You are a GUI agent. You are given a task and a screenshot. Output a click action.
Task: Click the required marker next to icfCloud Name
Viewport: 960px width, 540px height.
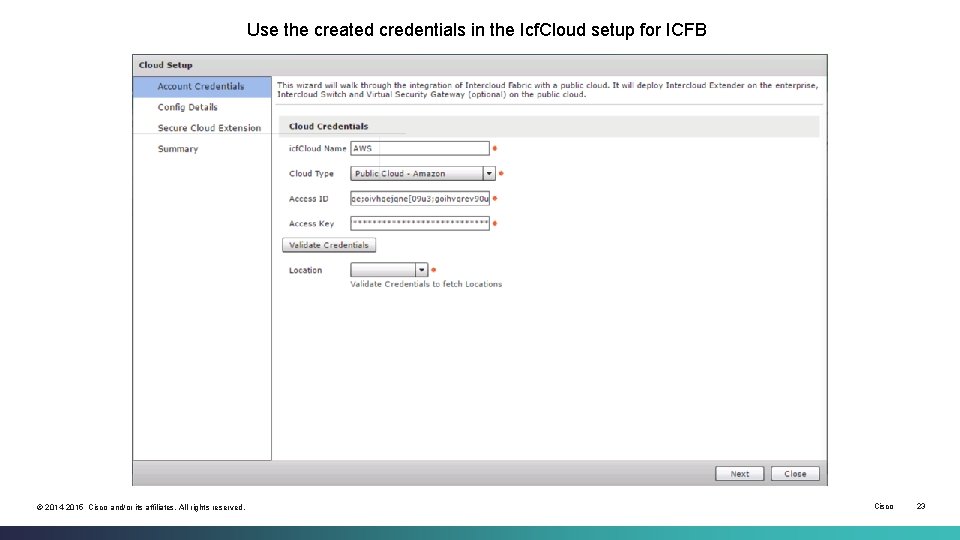[495, 148]
